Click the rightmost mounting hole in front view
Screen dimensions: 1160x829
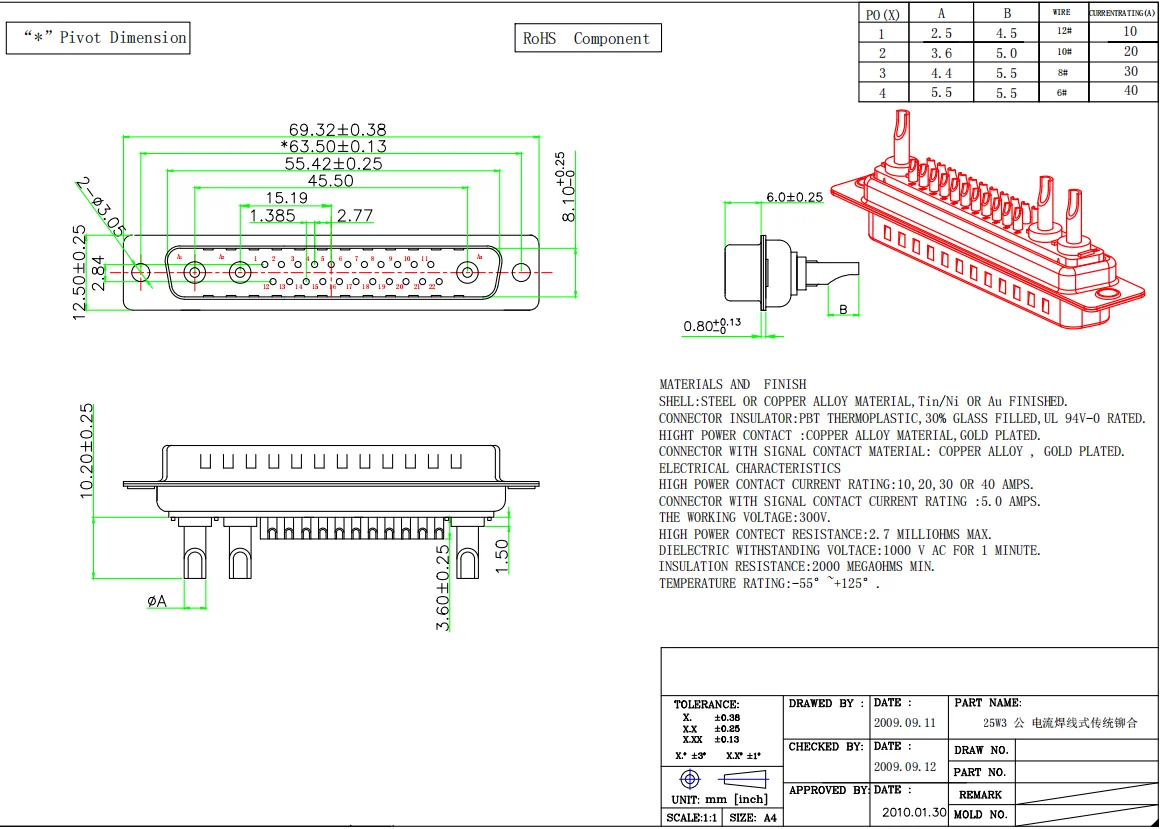(x=521, y=272)
